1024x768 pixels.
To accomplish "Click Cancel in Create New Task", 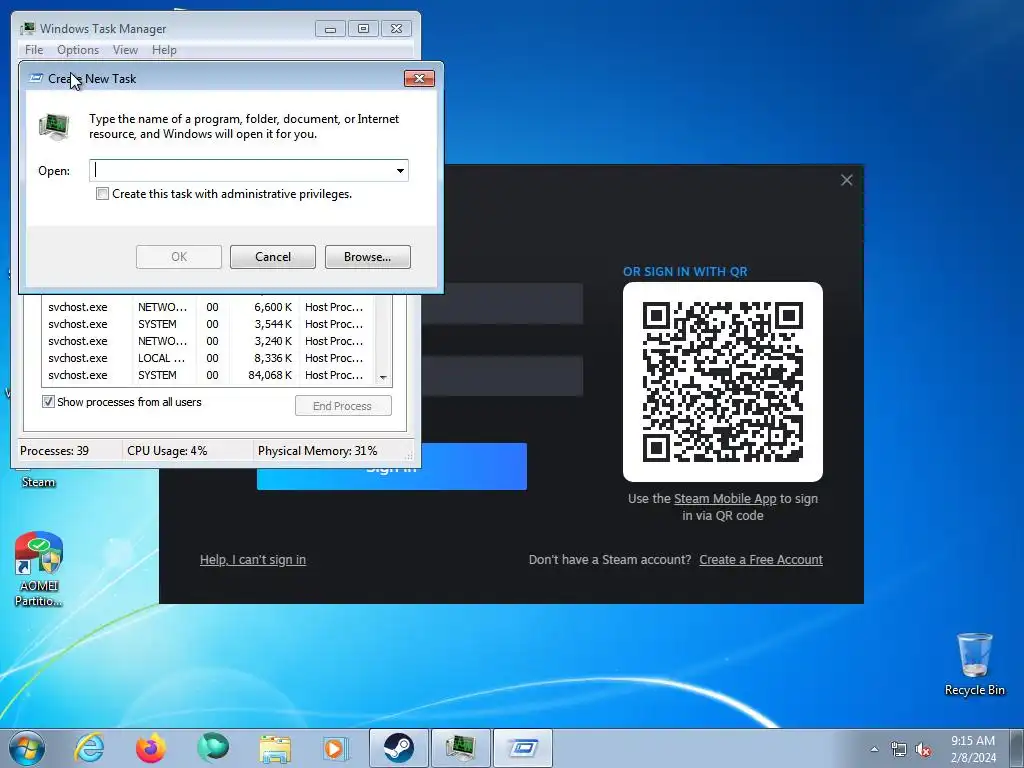I will click(273, 257).
